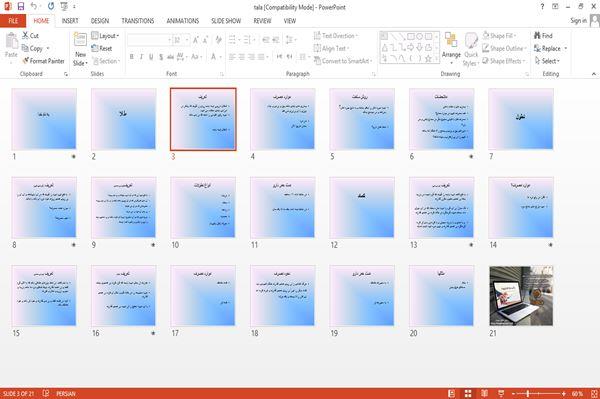
Task: Toggle Bold formatting button
Action: (131, 57)
